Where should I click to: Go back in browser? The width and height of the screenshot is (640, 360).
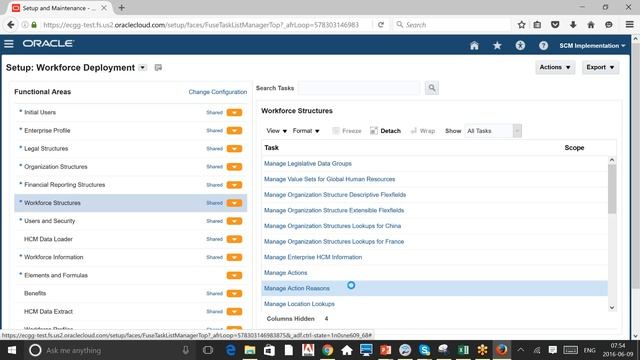tap(11, 25)
